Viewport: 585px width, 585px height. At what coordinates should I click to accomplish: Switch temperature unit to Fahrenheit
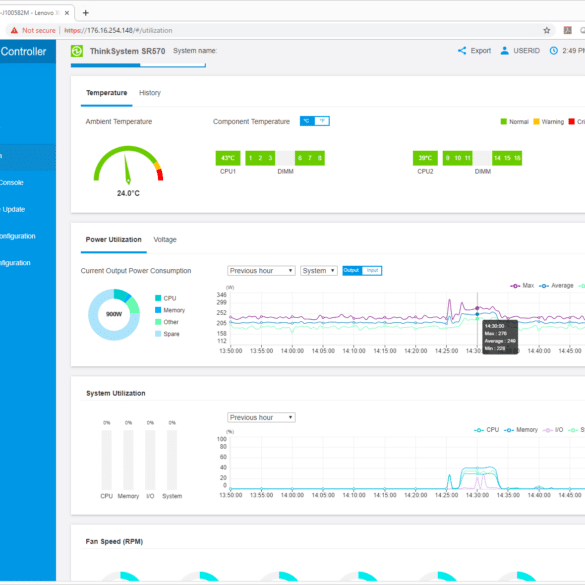[x=322, y=121]
